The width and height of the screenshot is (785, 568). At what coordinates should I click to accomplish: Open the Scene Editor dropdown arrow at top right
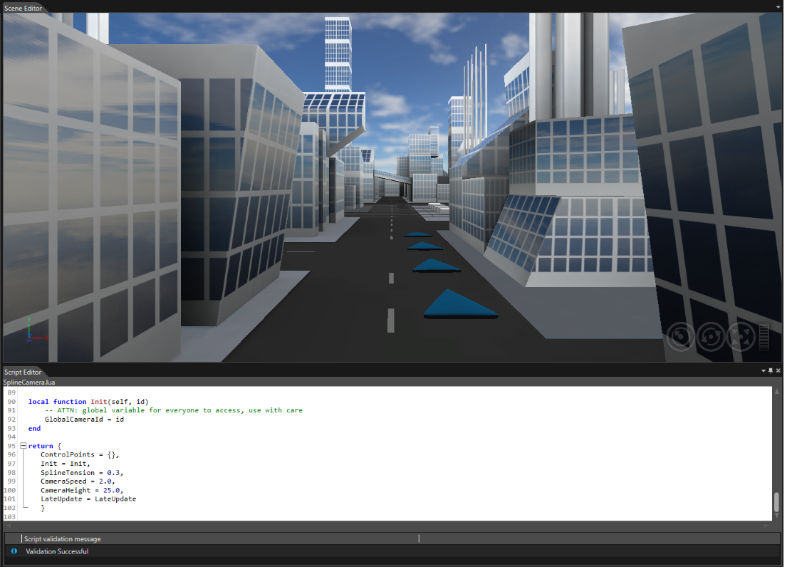(778, 7)
